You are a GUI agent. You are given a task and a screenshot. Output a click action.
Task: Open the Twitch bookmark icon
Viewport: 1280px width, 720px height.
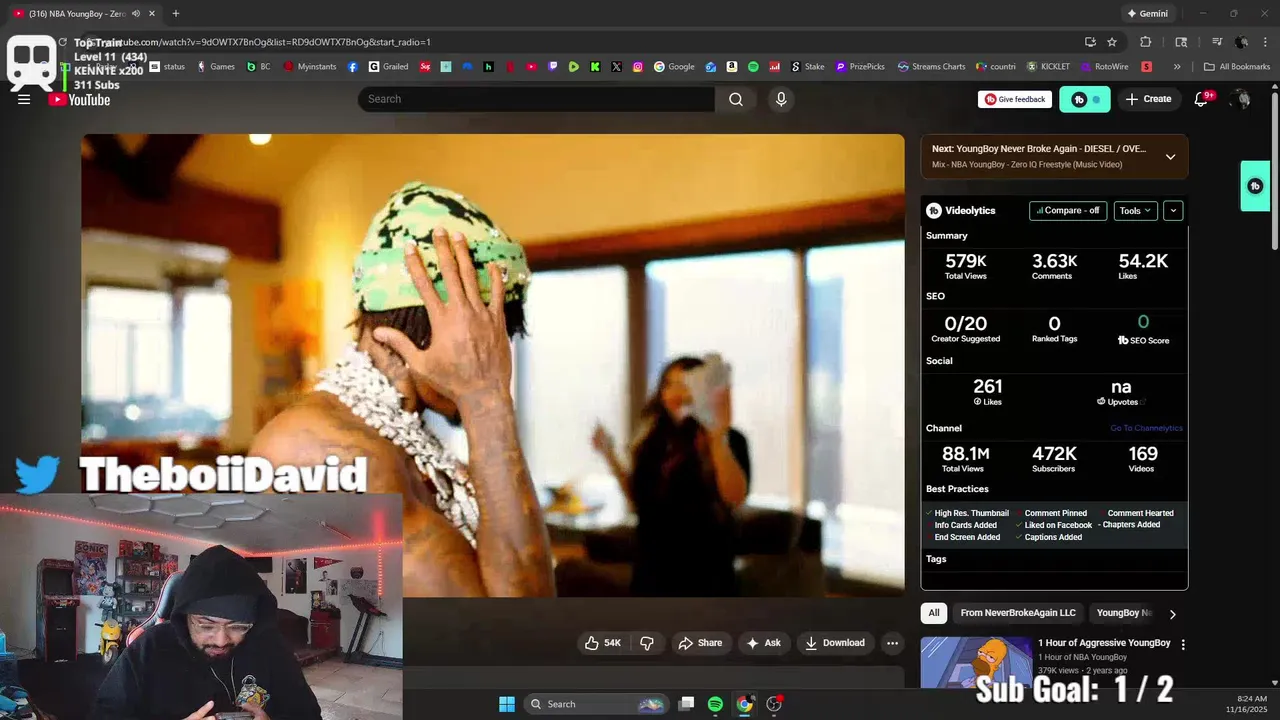click(x=553, y=67)
